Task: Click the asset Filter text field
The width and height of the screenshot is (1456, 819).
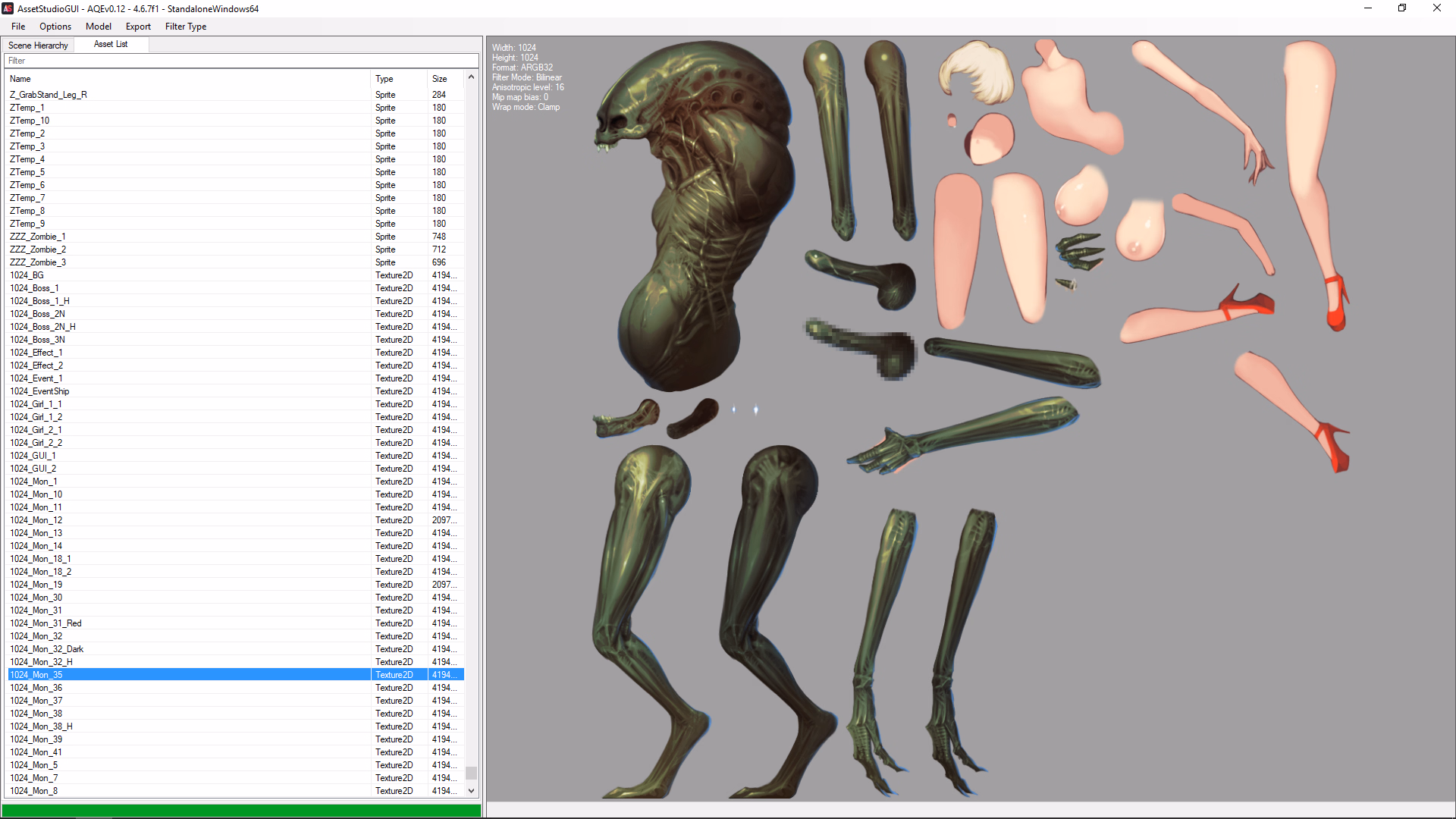Action: [241, 61]
